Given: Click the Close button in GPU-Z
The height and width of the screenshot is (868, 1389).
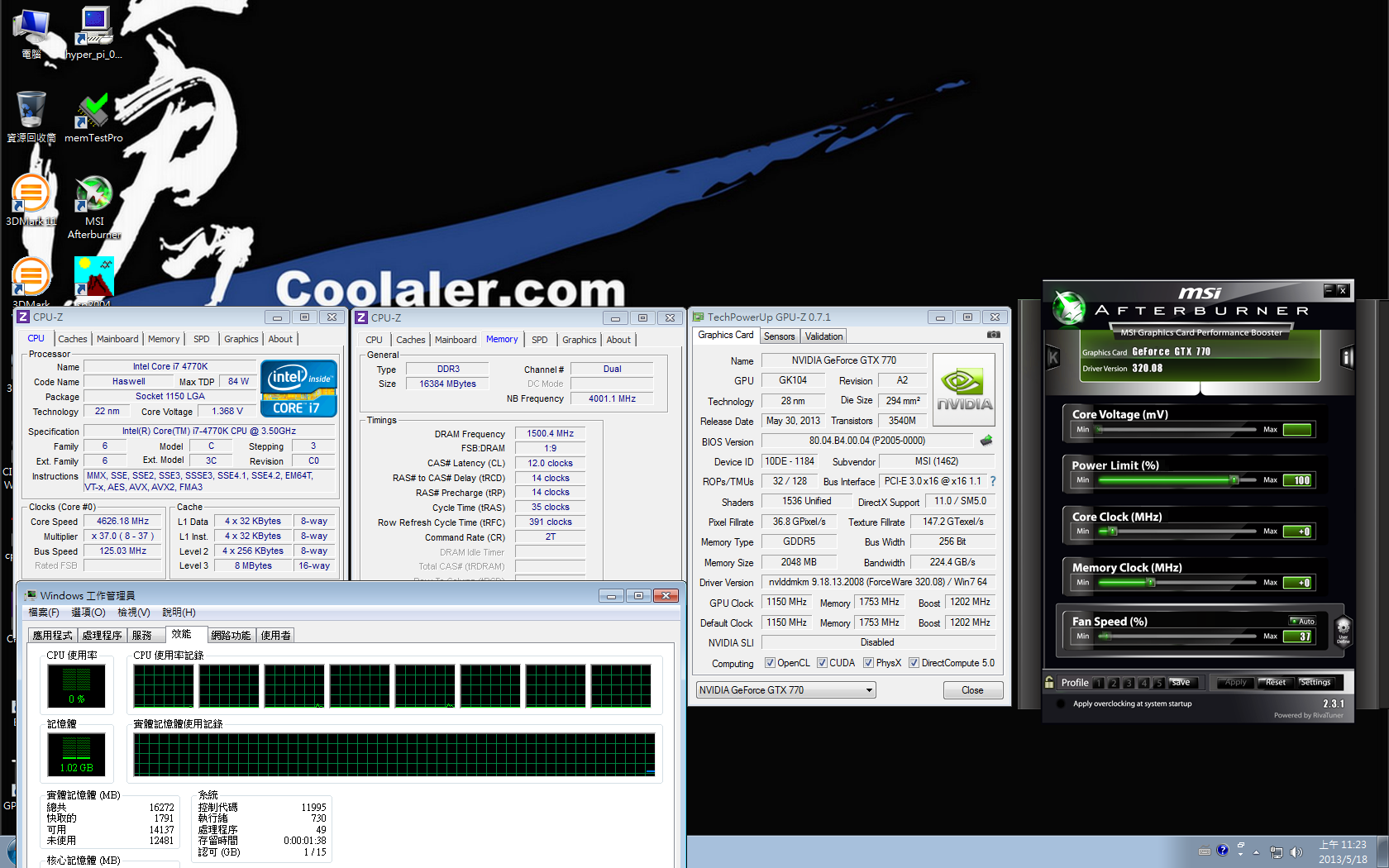Looking at the screenshot, I should (x=973, y=690).
